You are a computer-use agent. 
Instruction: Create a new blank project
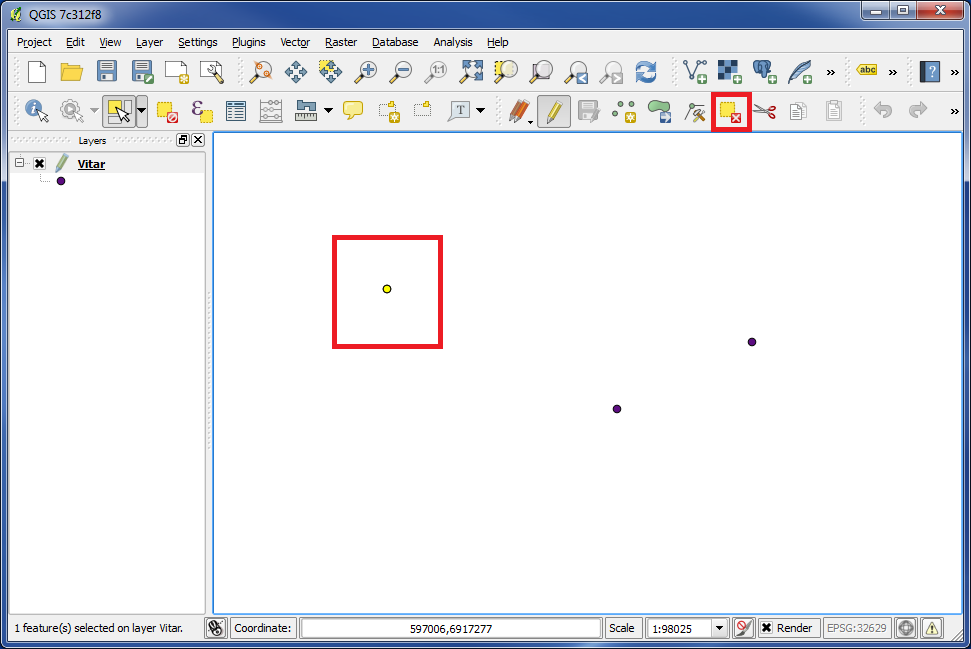(x=37, y=72)
